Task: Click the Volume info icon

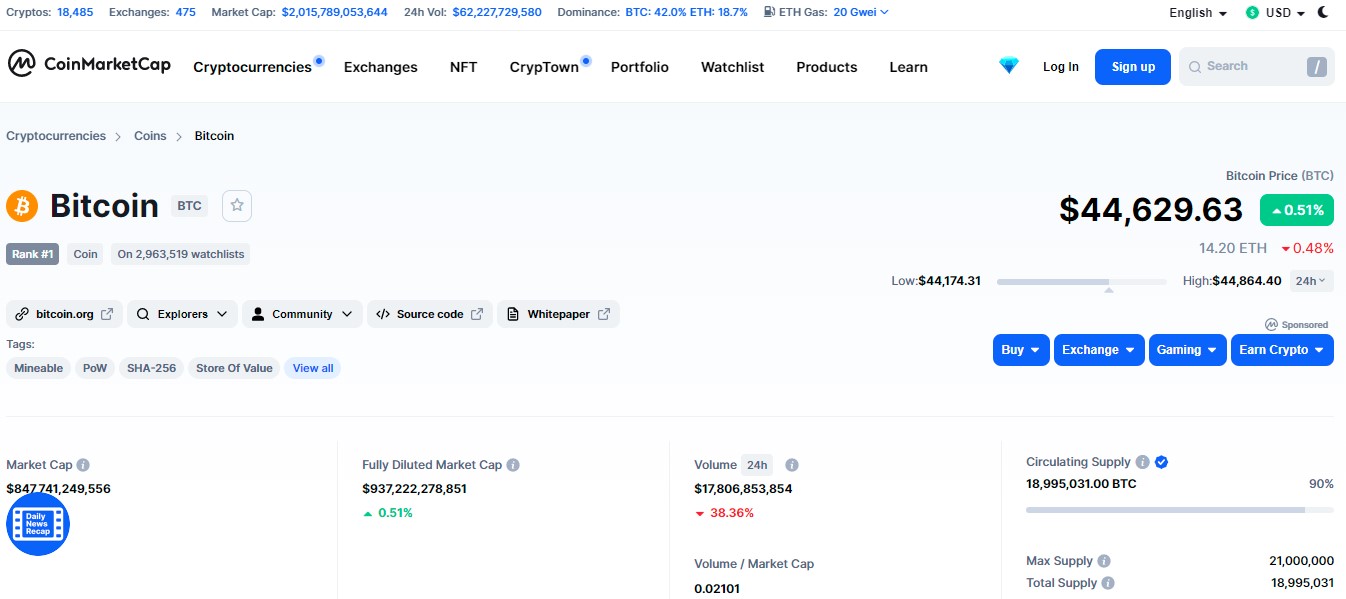Action: [792, 465]
